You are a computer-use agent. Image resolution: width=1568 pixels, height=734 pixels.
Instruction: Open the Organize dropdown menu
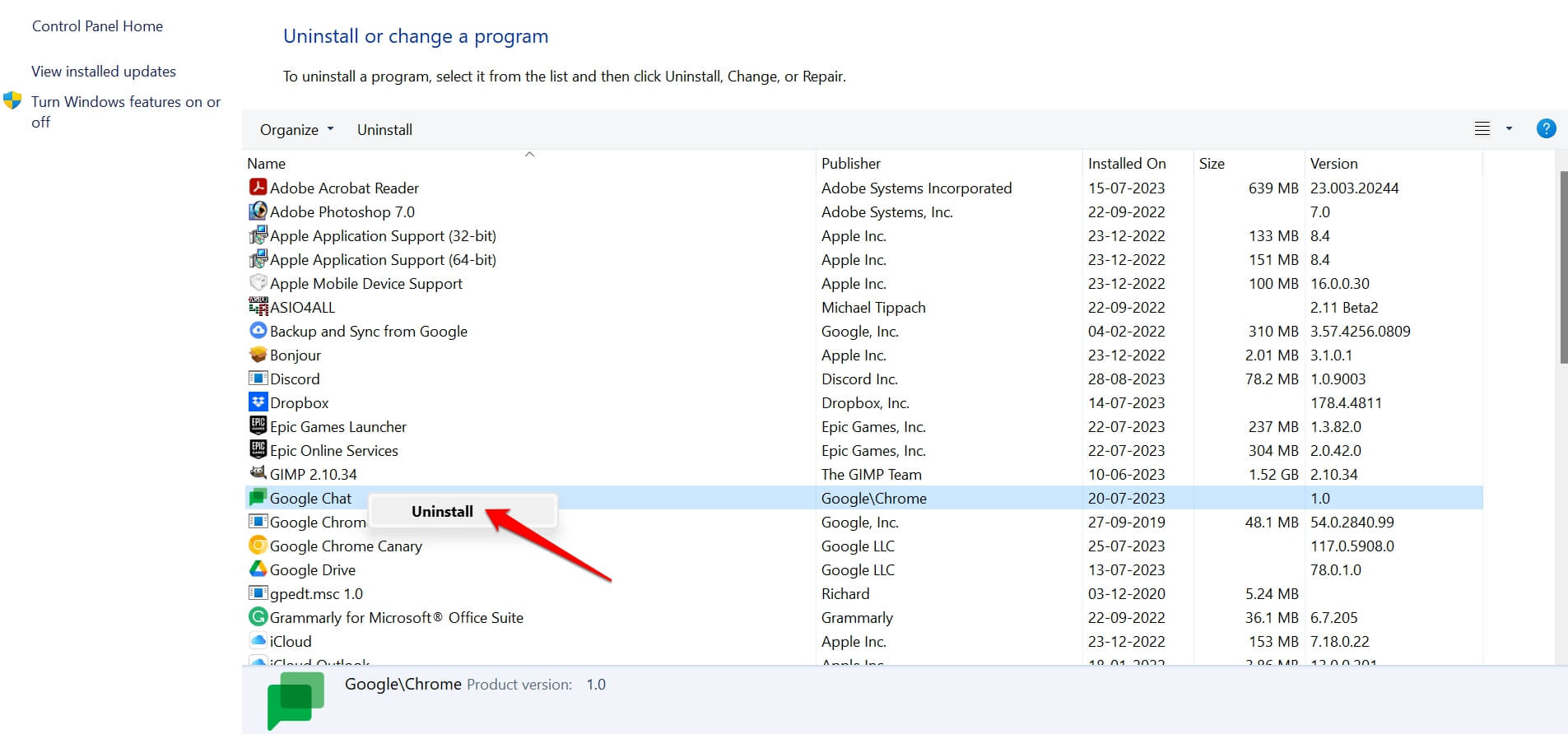pos(296,130)
